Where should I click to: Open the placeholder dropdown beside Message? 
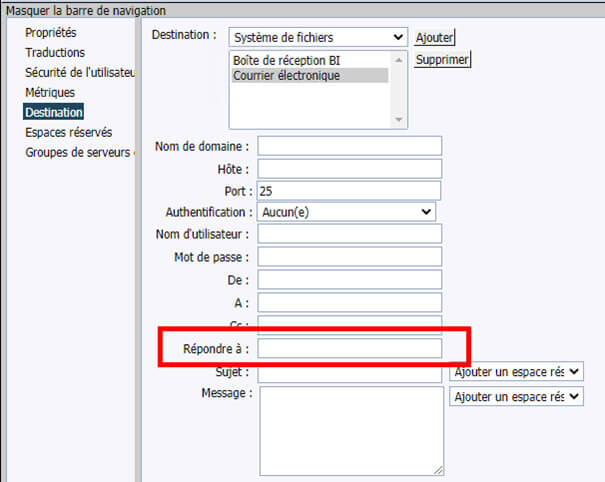pyautogui.click(x=516, y=397)
